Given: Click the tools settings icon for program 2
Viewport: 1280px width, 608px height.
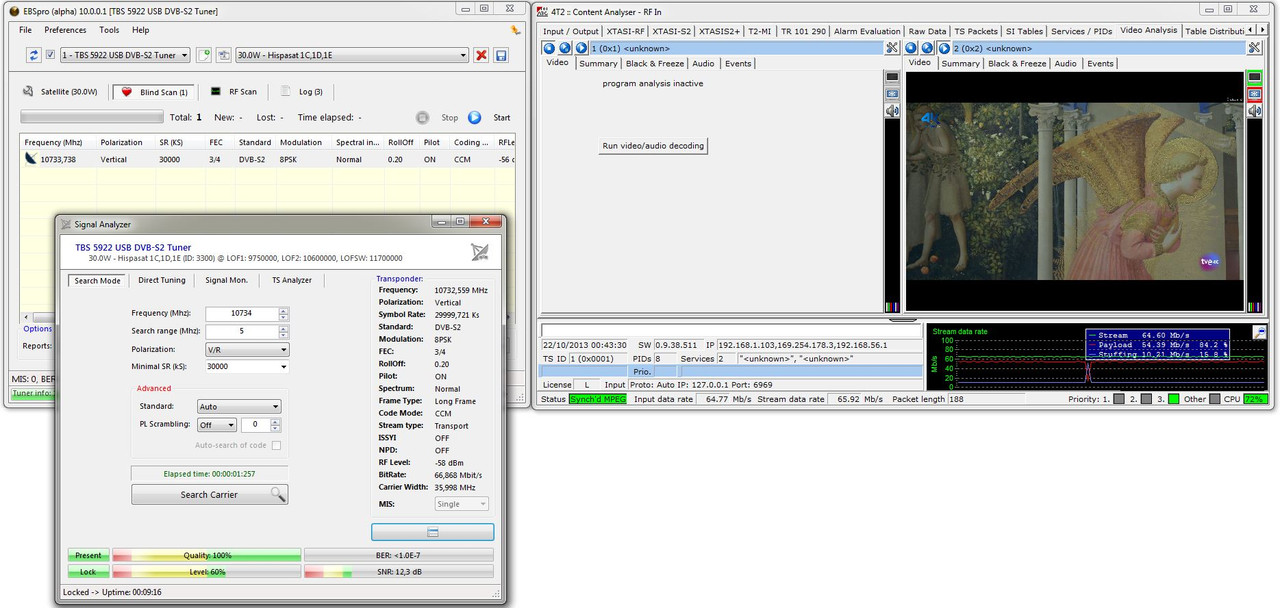Looking at the screenshot, I should (1254, 48).
